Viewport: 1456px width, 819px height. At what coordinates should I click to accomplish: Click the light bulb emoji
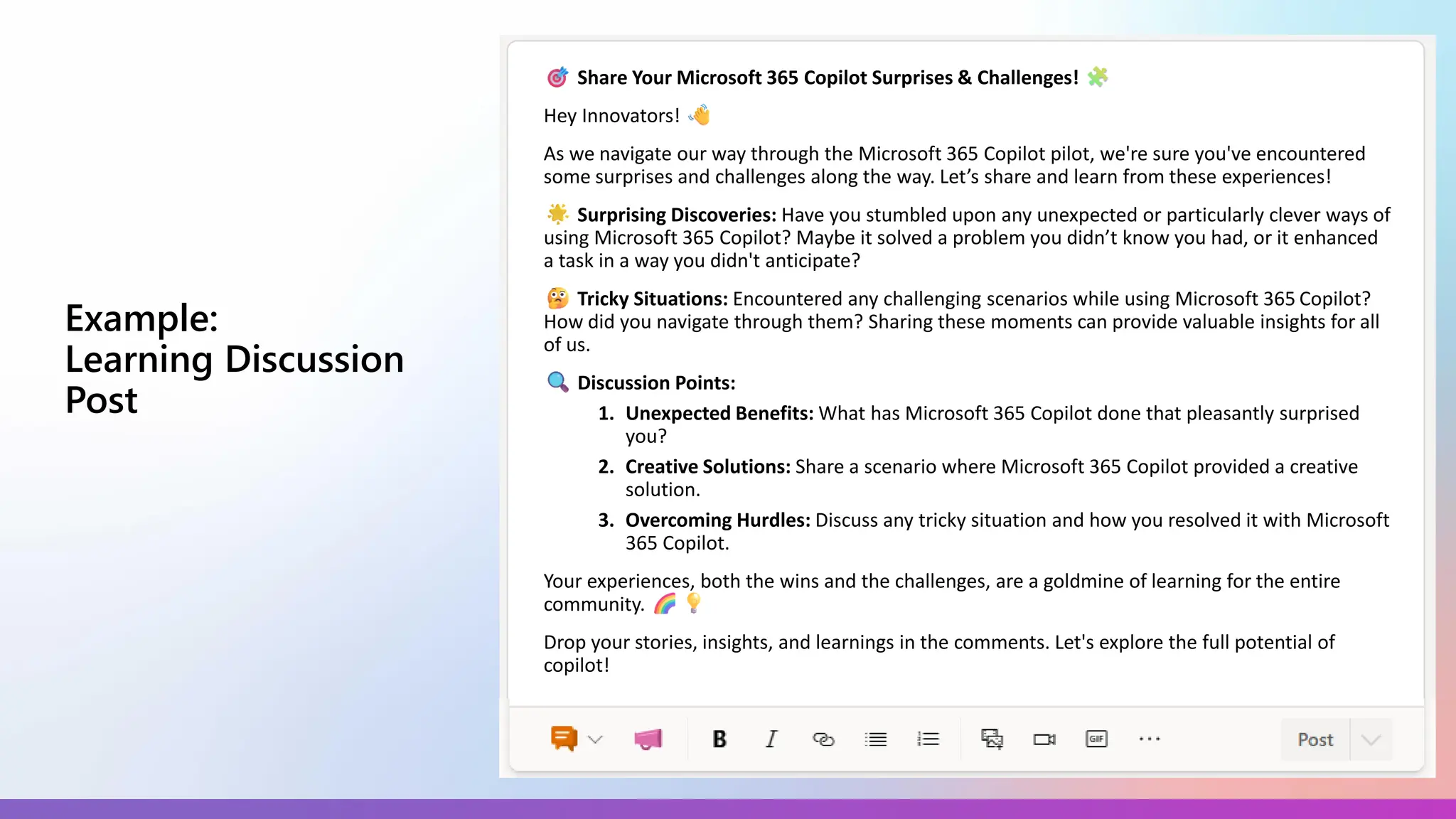pos(694,604)
